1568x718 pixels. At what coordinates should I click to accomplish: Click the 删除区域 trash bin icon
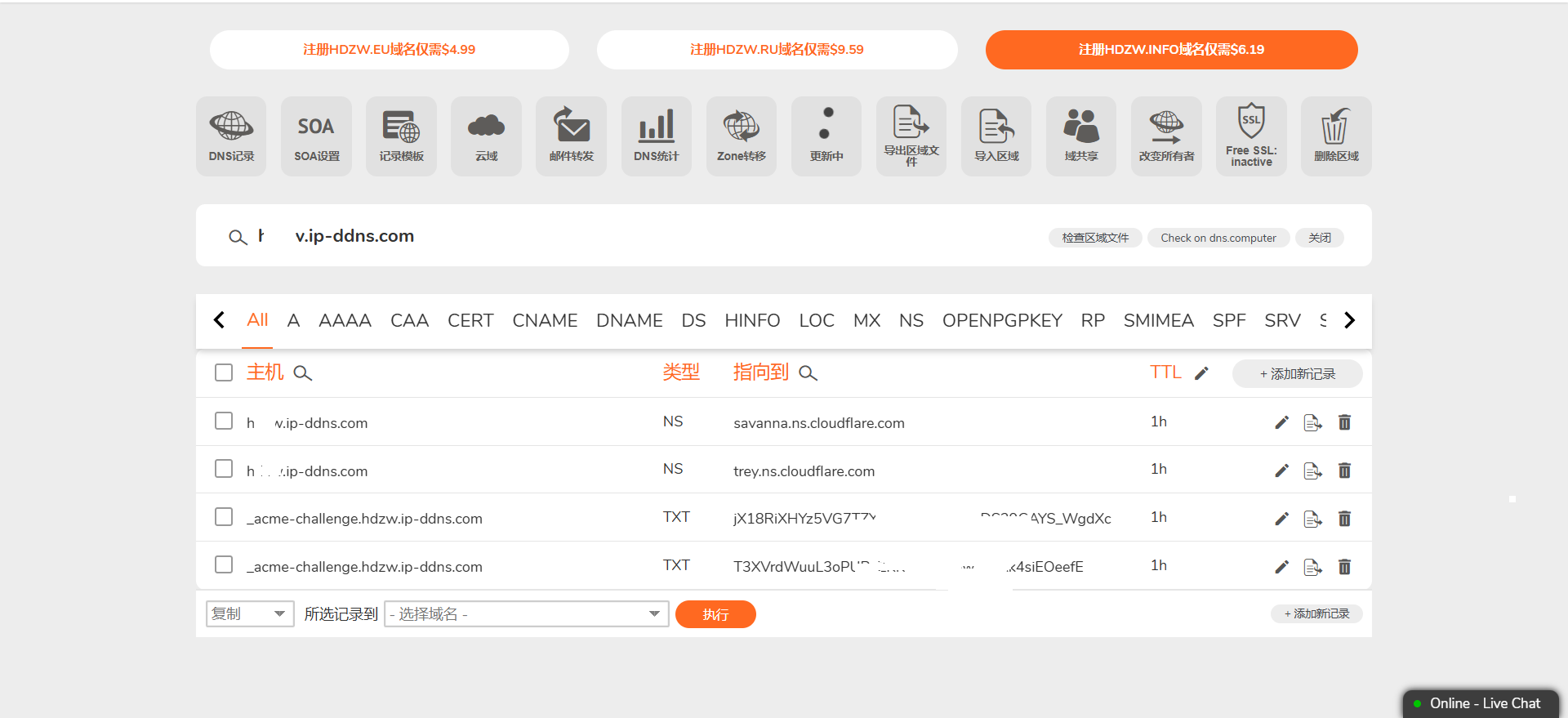(x=1335, y=136)
